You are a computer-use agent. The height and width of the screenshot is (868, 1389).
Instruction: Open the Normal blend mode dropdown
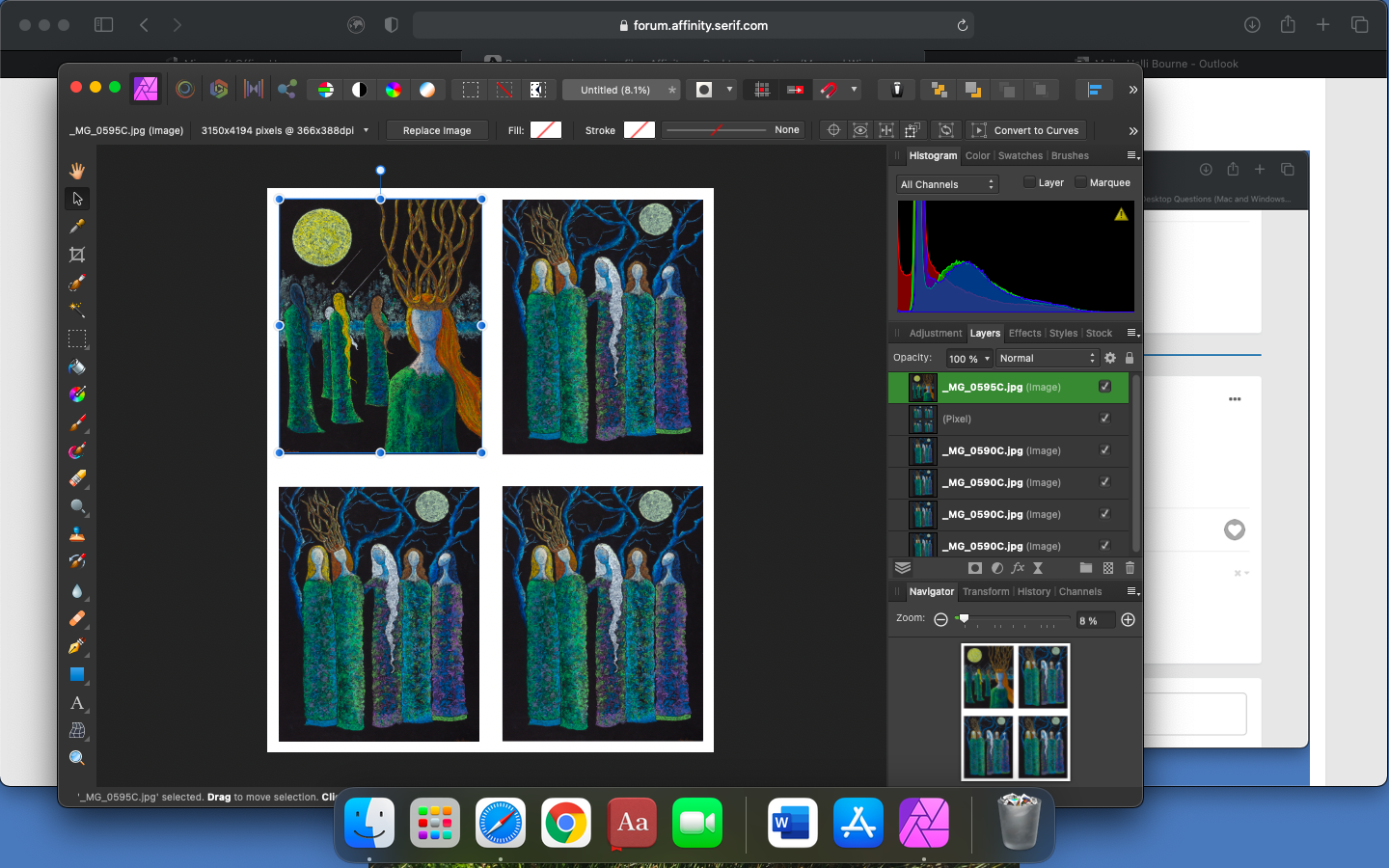1049,358
